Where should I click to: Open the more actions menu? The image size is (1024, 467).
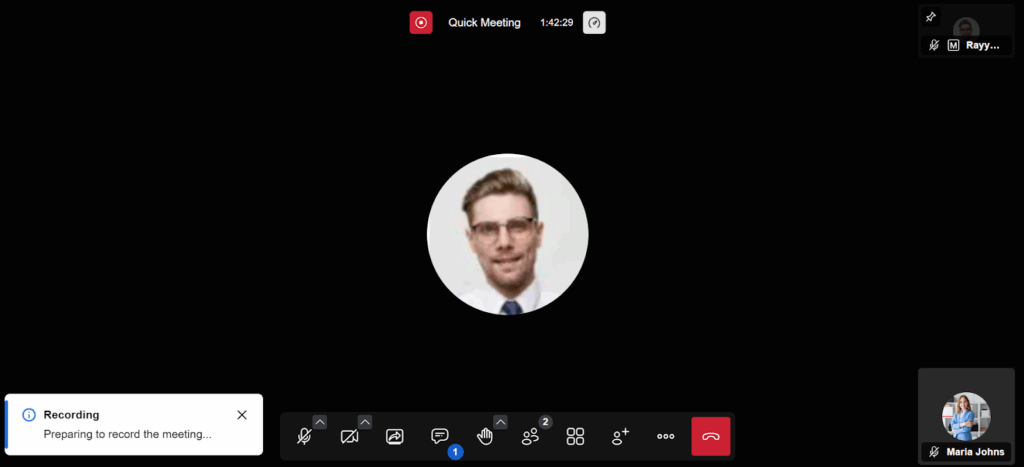(x=666, y=437)
